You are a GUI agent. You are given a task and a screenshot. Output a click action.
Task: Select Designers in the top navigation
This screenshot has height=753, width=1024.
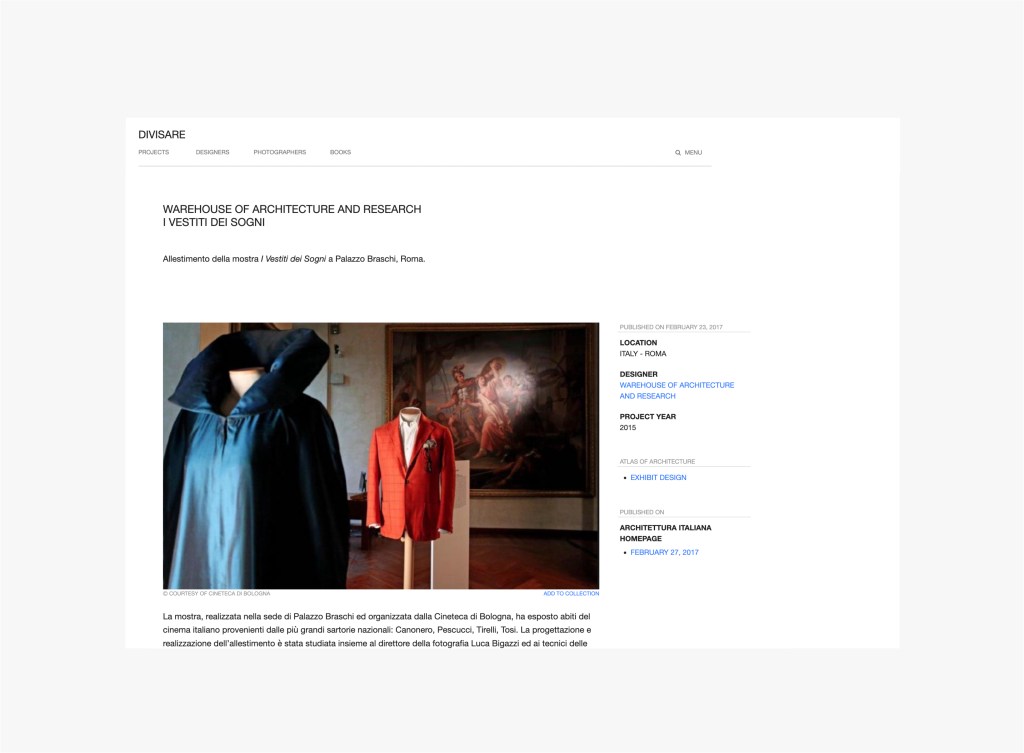tap(212, 152)
